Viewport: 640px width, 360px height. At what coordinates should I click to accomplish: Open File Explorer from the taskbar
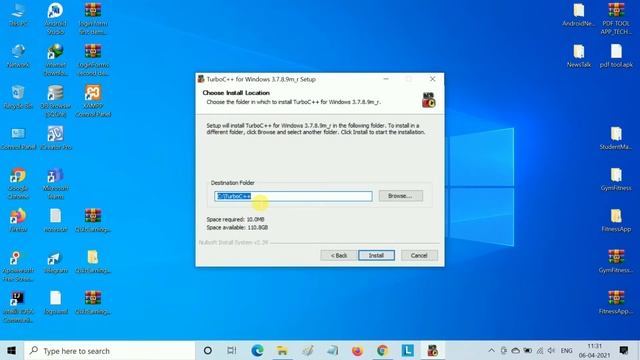(282, 351)
